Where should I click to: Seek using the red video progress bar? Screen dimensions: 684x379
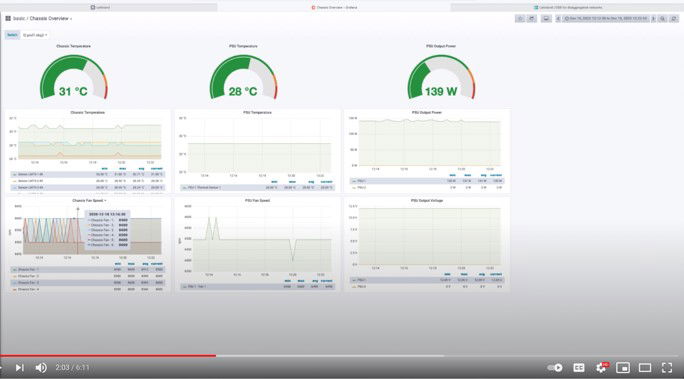click(108, 356)
